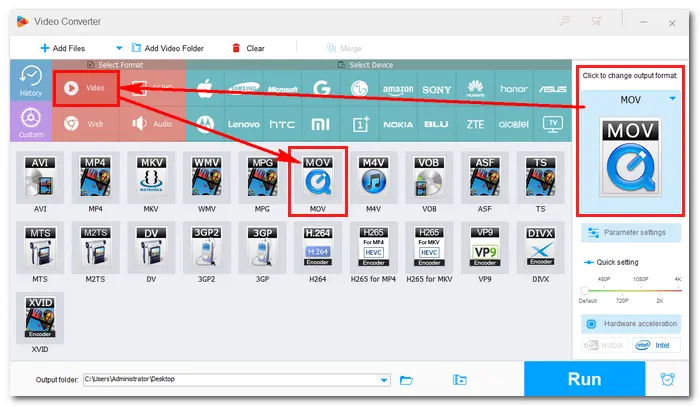Choose the H264 encoder format
Screen dimensions: 700x407
[318, 248]
